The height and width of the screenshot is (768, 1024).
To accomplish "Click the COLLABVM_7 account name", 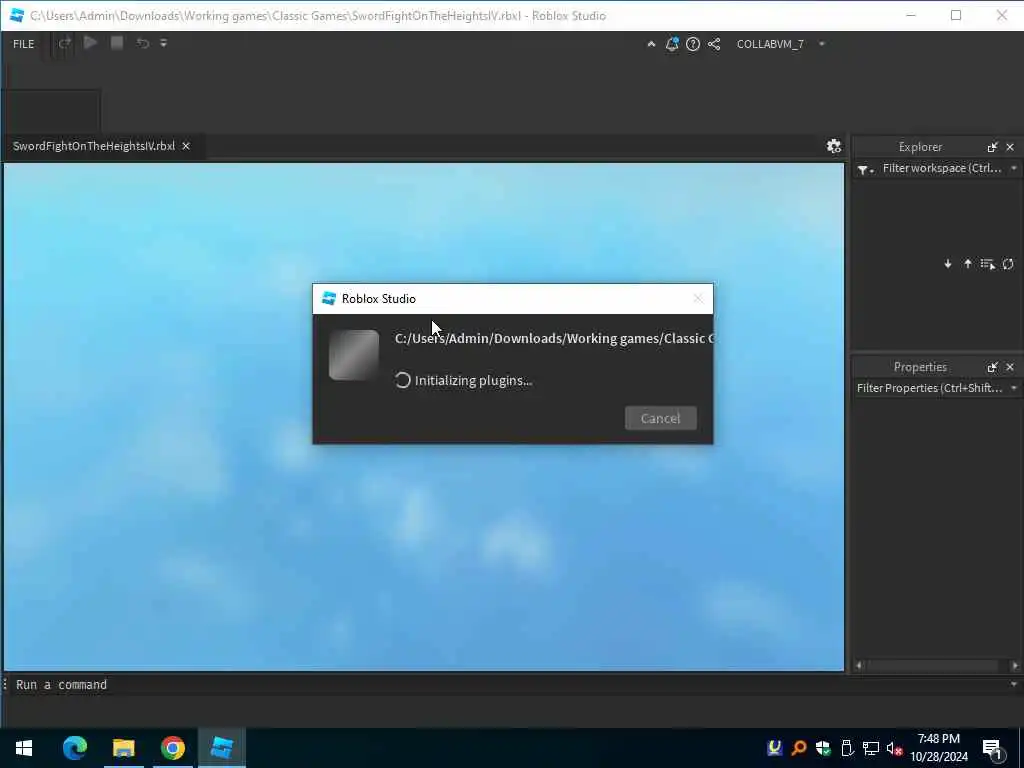I will [770, 44].
